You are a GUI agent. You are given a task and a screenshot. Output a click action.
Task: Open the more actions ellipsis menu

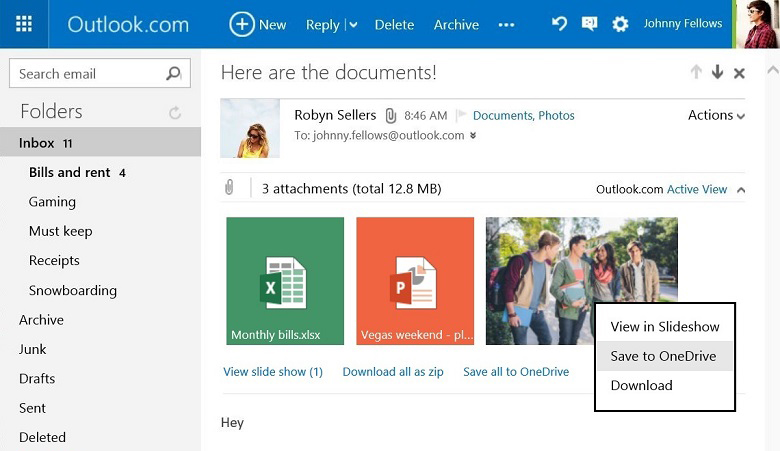[506, 25]
